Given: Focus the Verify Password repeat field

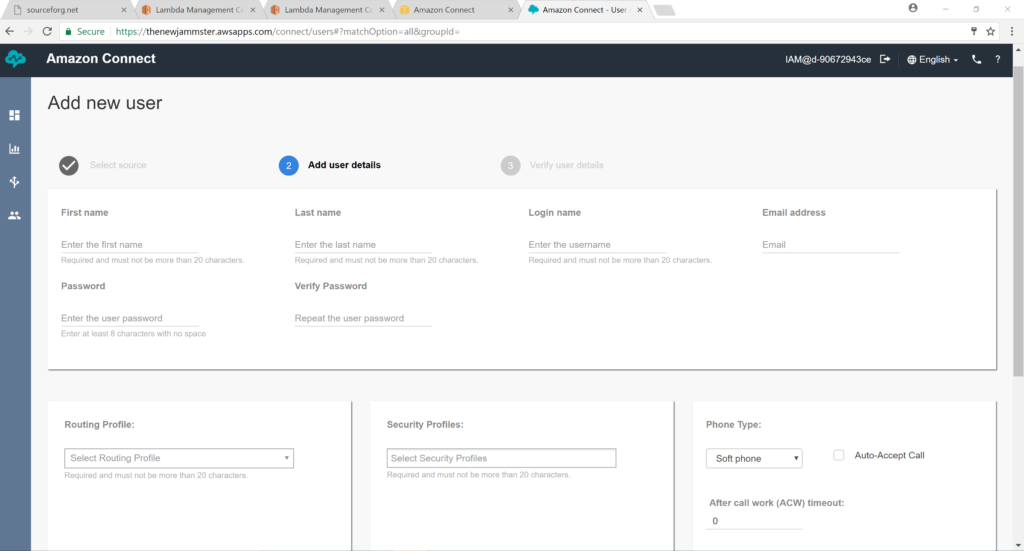Looking at the screenshot, I should pyautogui.click(x=363, y=319).
